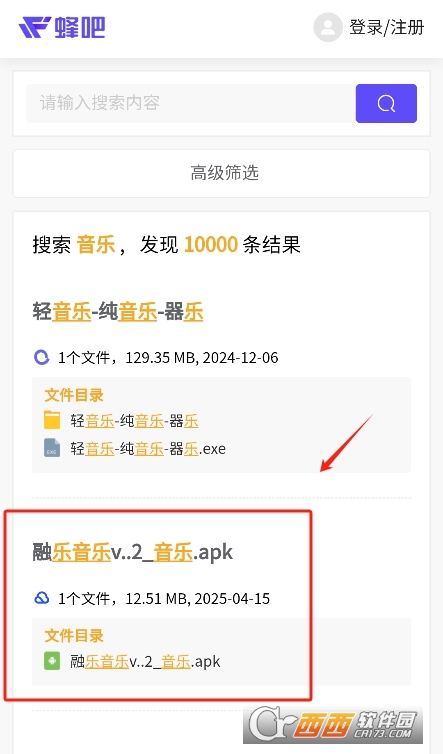Open result title 轻音乐-纯音乐-器乐

coord(118,312)
